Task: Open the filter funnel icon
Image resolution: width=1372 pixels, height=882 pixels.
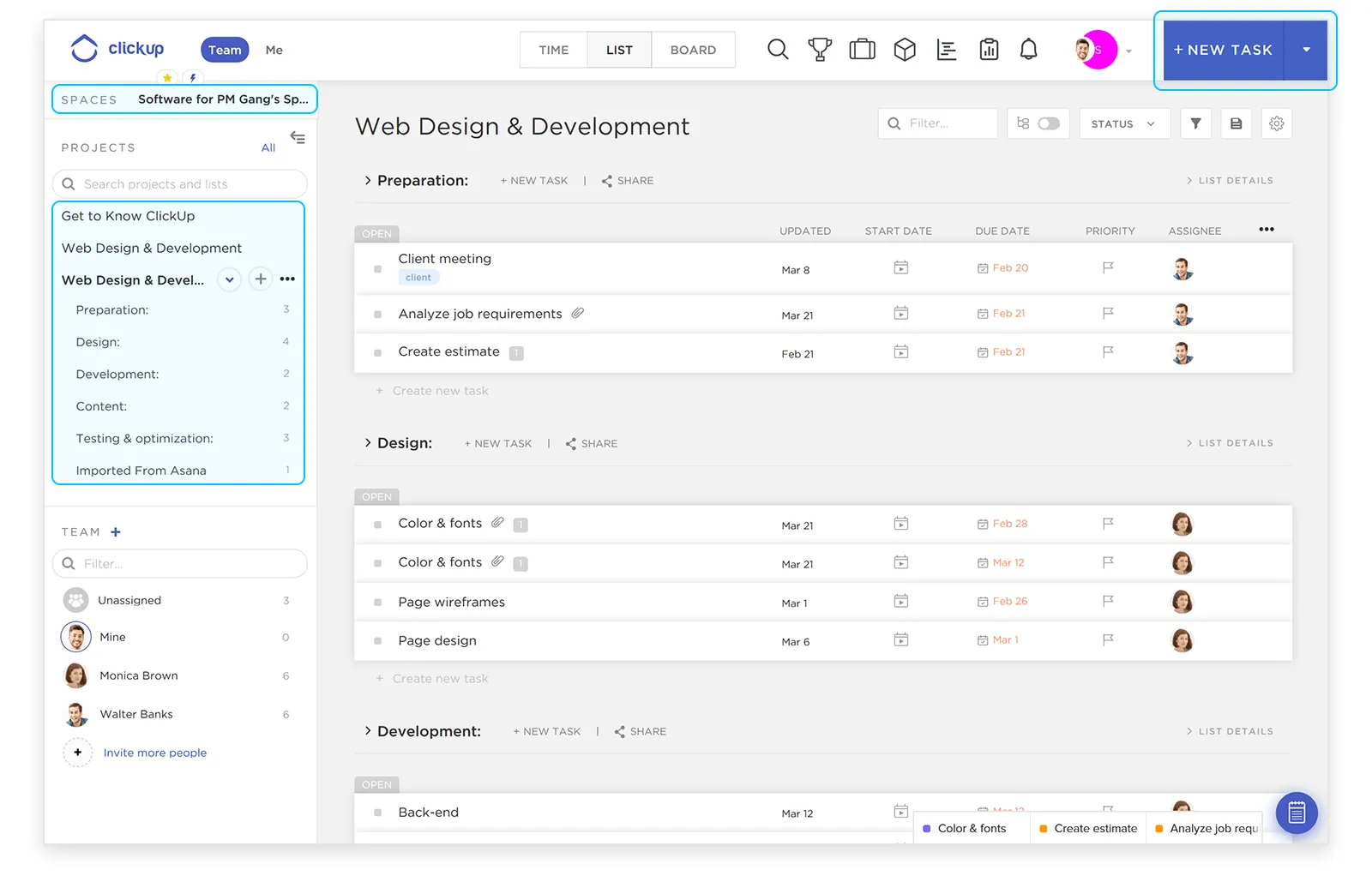Action: 1195,123
